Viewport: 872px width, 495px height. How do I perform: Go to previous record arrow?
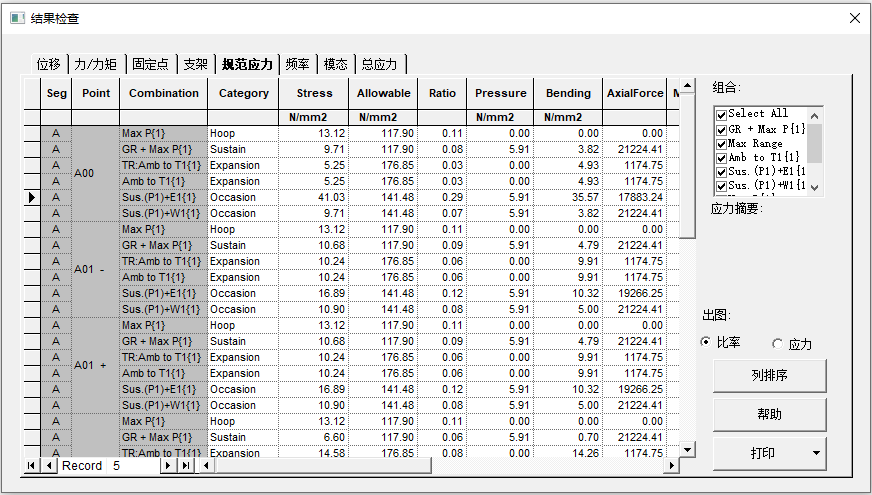[49, 466]
